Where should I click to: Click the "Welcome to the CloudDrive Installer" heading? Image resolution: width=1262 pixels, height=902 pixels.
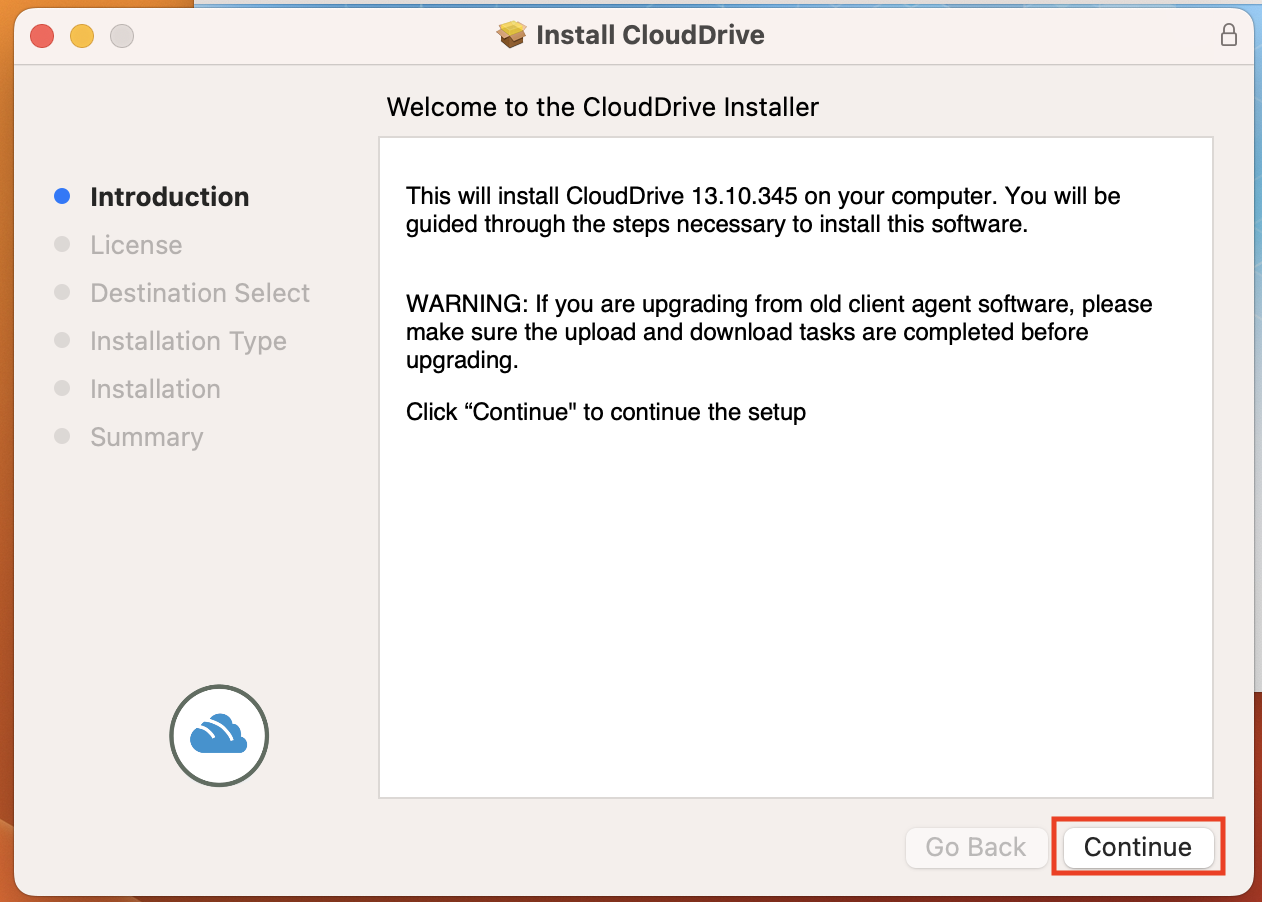602,107
